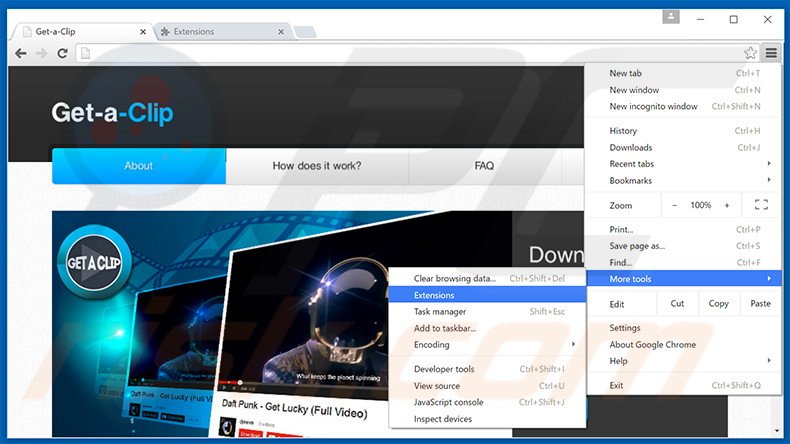The height and width of the screenshot is (444, 790).
Task: Reload the current page
Action: coord(62,53)
